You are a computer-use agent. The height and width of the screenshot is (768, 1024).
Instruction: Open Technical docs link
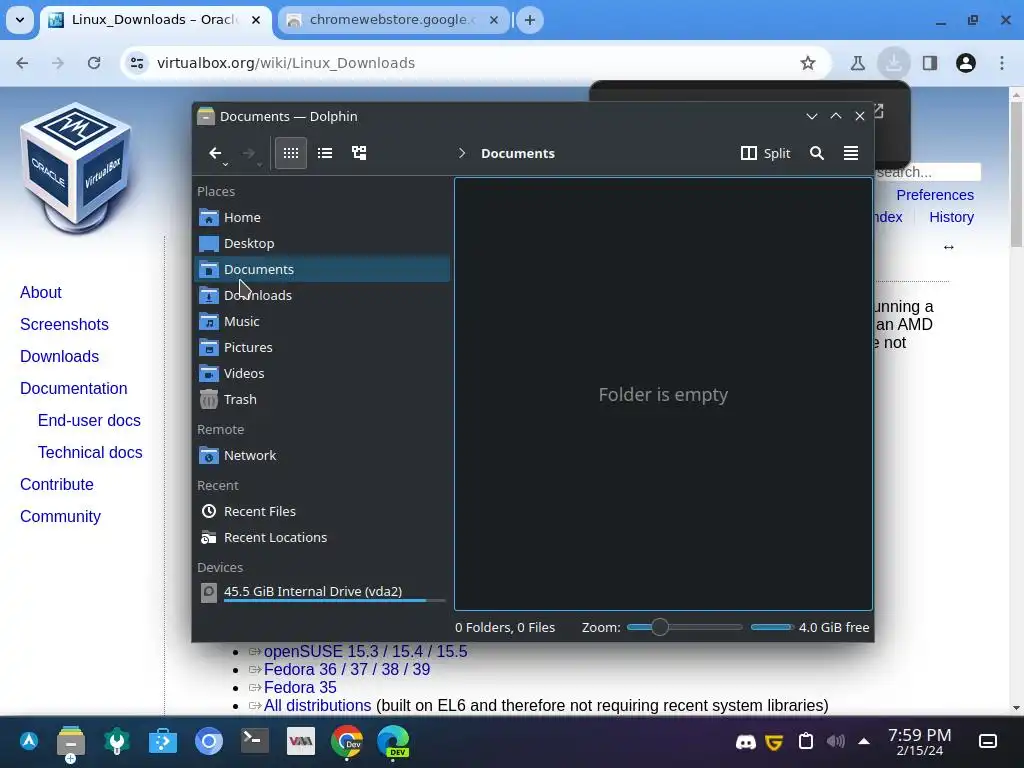pos(90,452)
